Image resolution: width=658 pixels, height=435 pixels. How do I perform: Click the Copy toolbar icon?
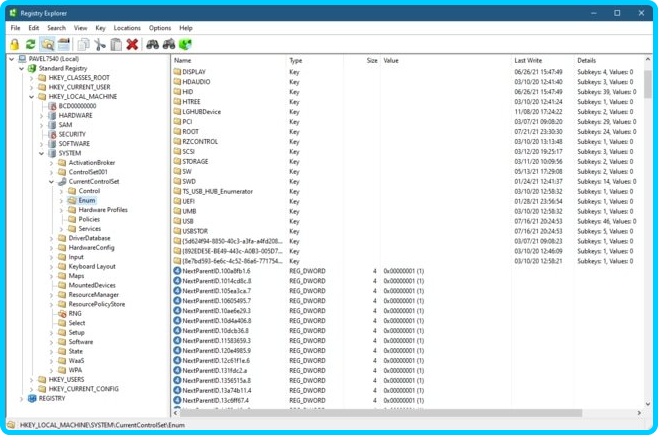(x=84, y=44)
